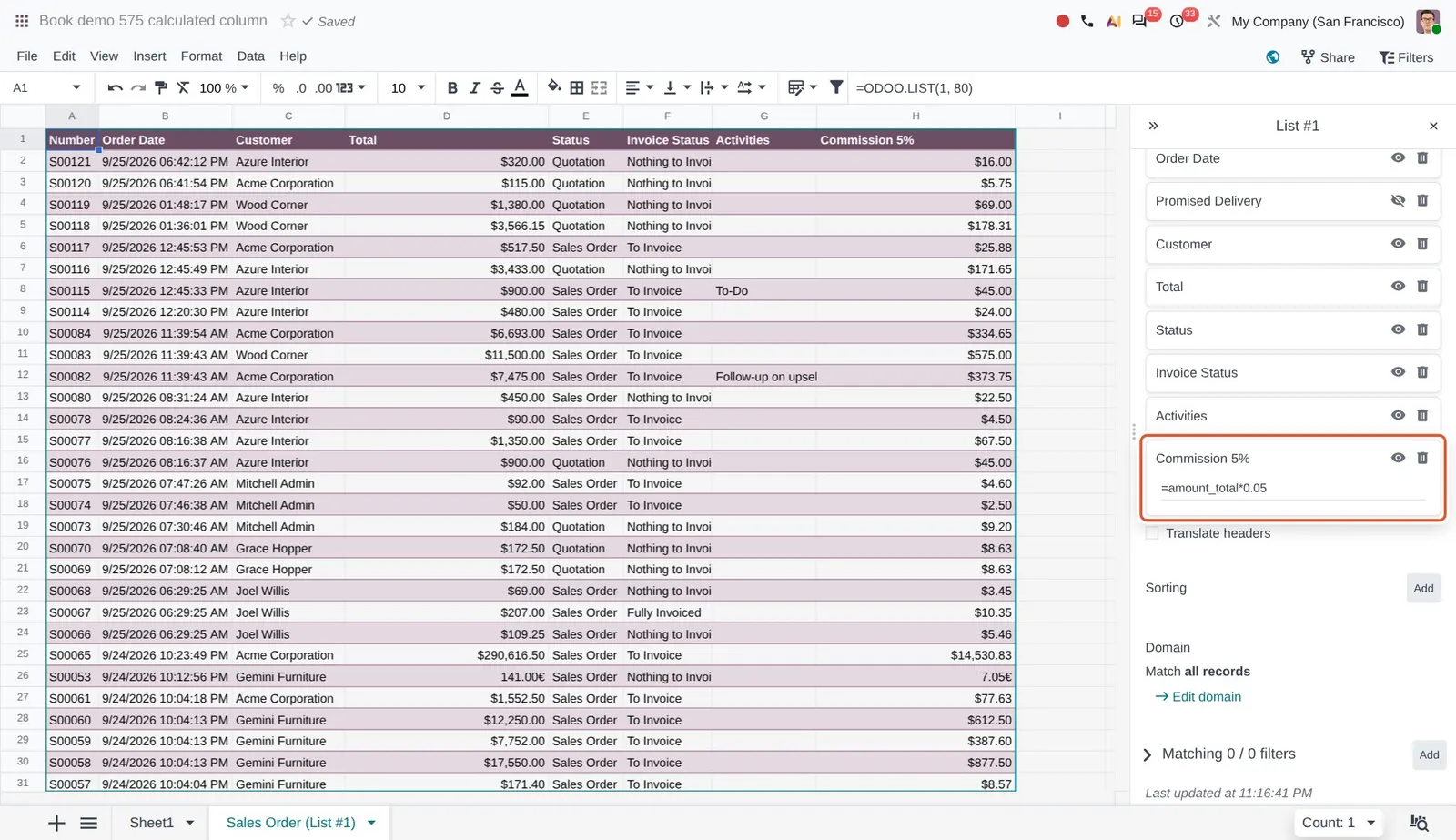Viewport: 1456px width, 840px height.
Task: Open the Count: 1 statistics dropdown
Action: (1338, 823)
